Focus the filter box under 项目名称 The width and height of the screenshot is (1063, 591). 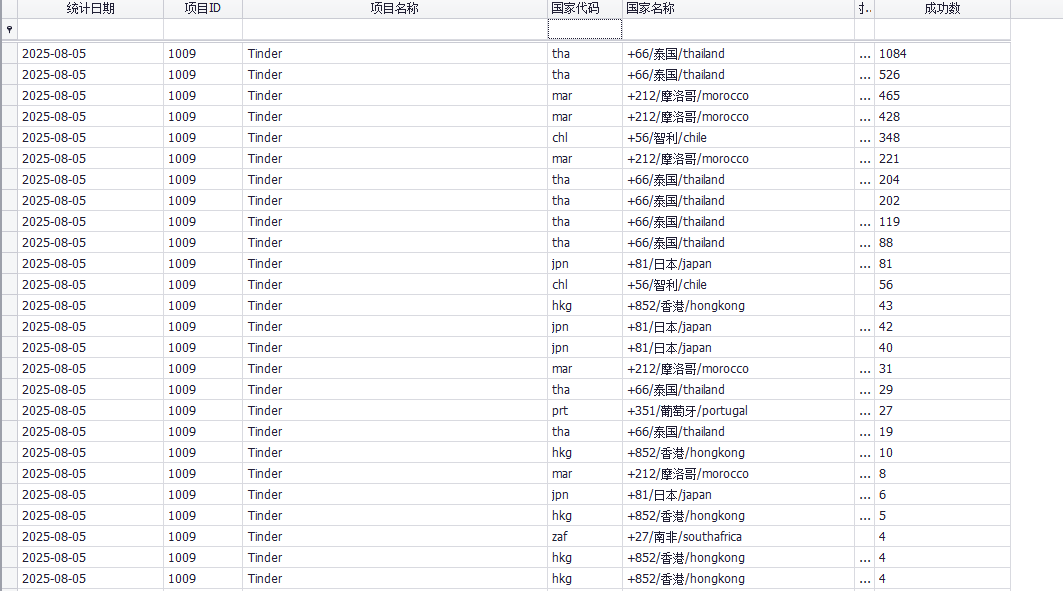coord(395,29)
